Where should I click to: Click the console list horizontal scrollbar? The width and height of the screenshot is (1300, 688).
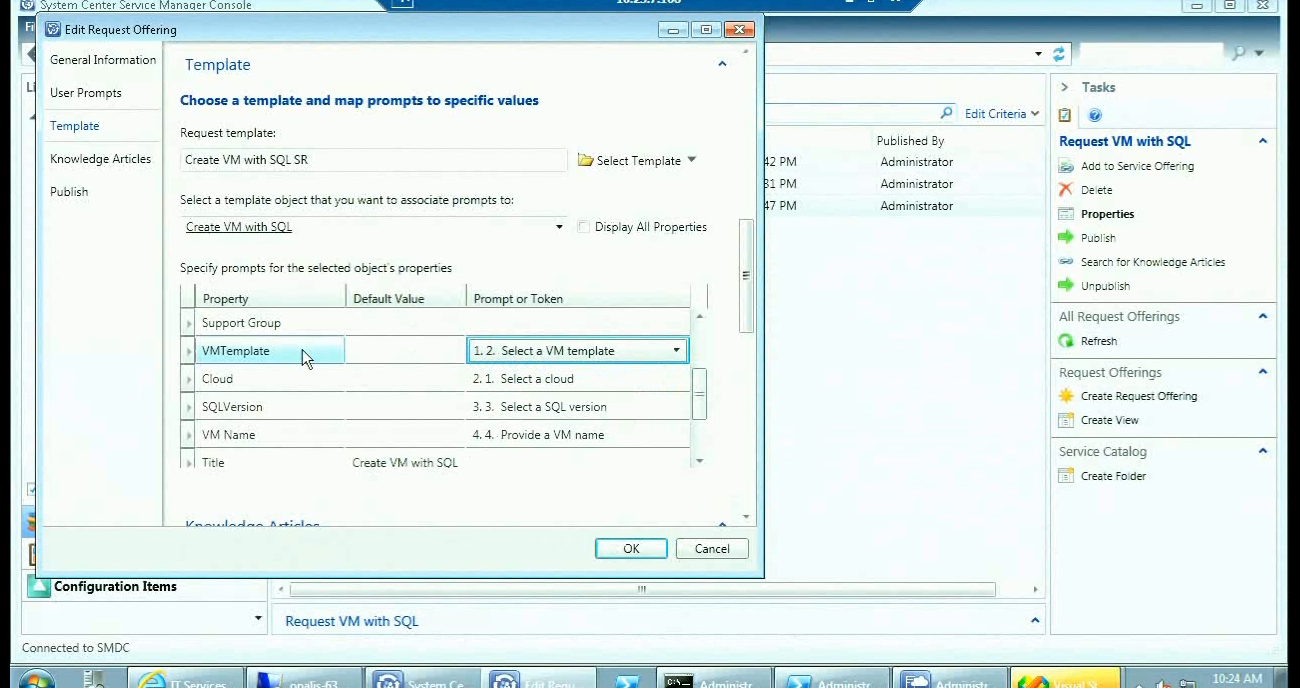(x=642, y=589)
